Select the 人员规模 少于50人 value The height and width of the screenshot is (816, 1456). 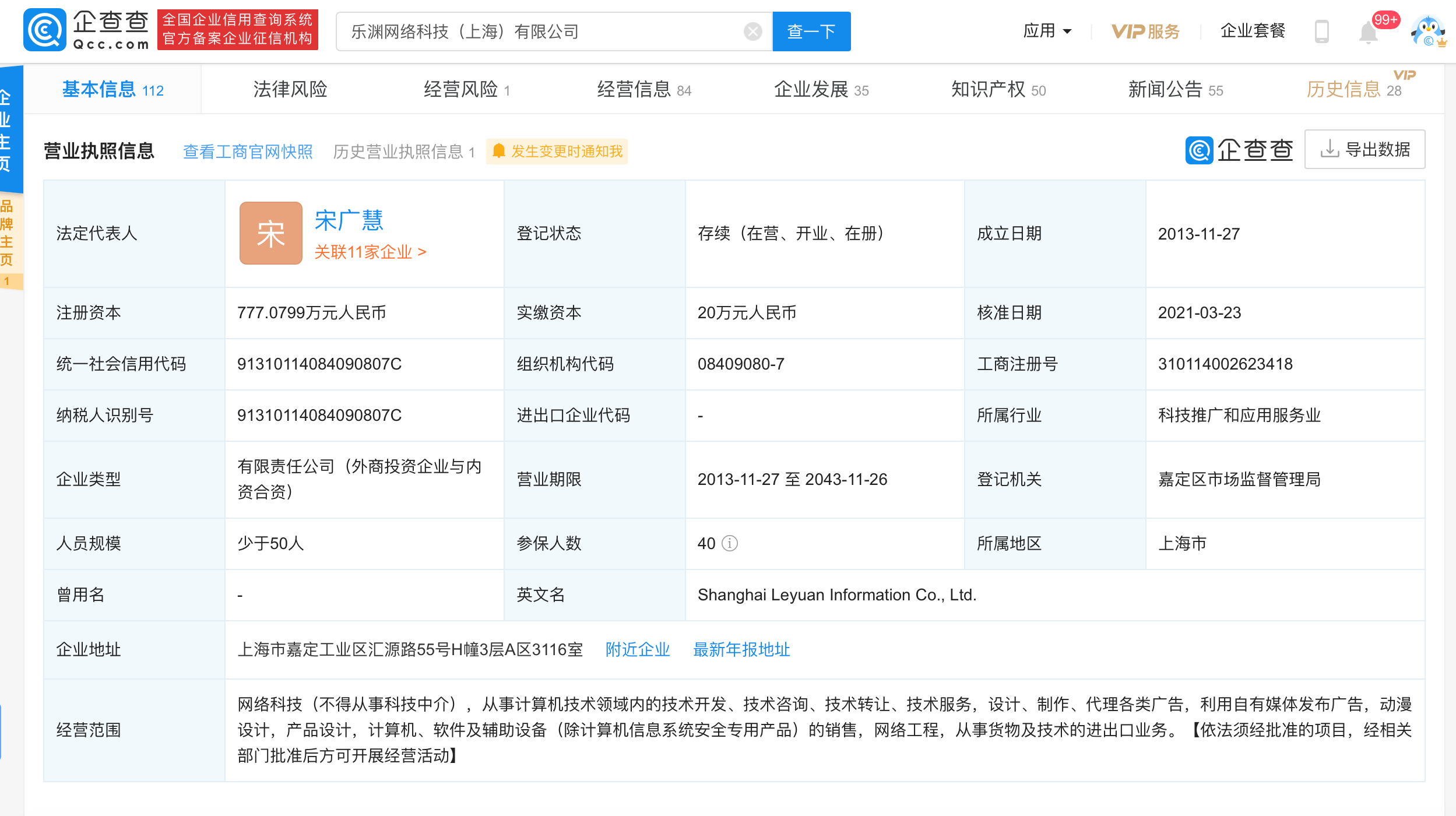pos(270,543)
